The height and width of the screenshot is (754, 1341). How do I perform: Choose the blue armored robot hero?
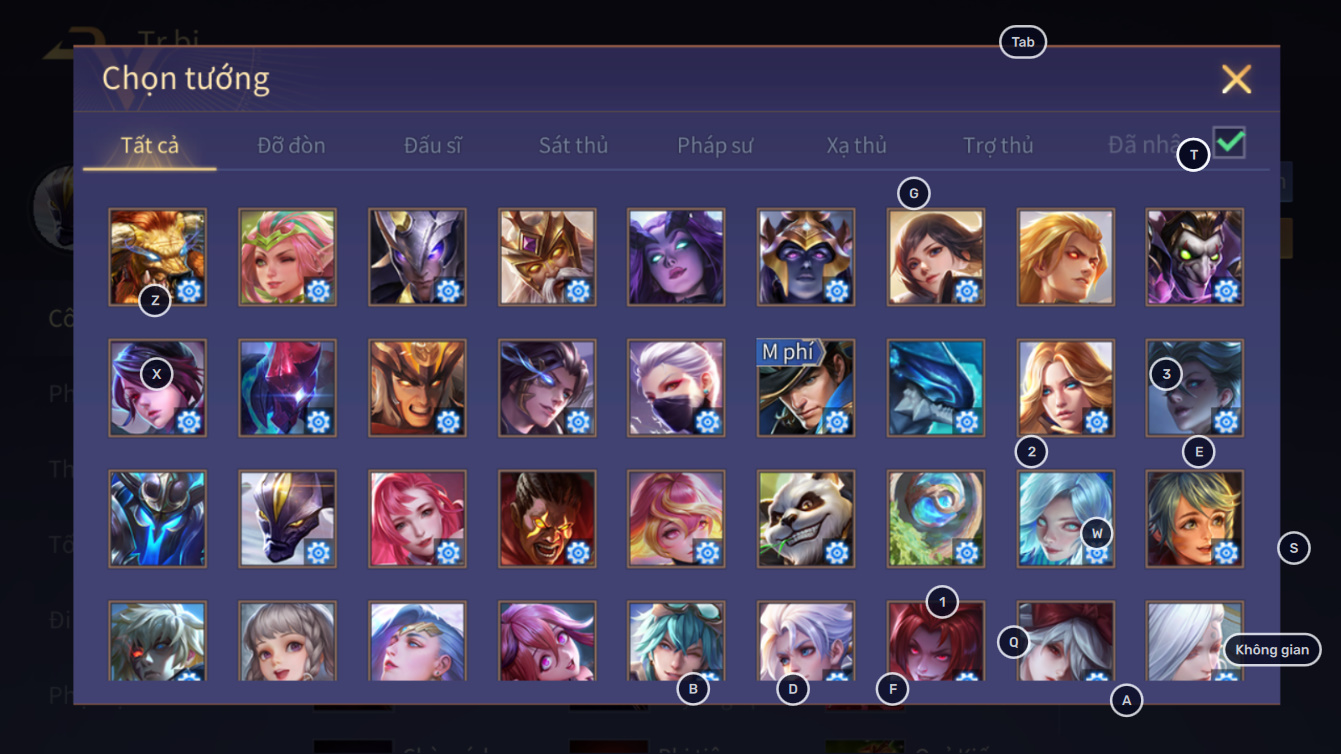[158, 519]
